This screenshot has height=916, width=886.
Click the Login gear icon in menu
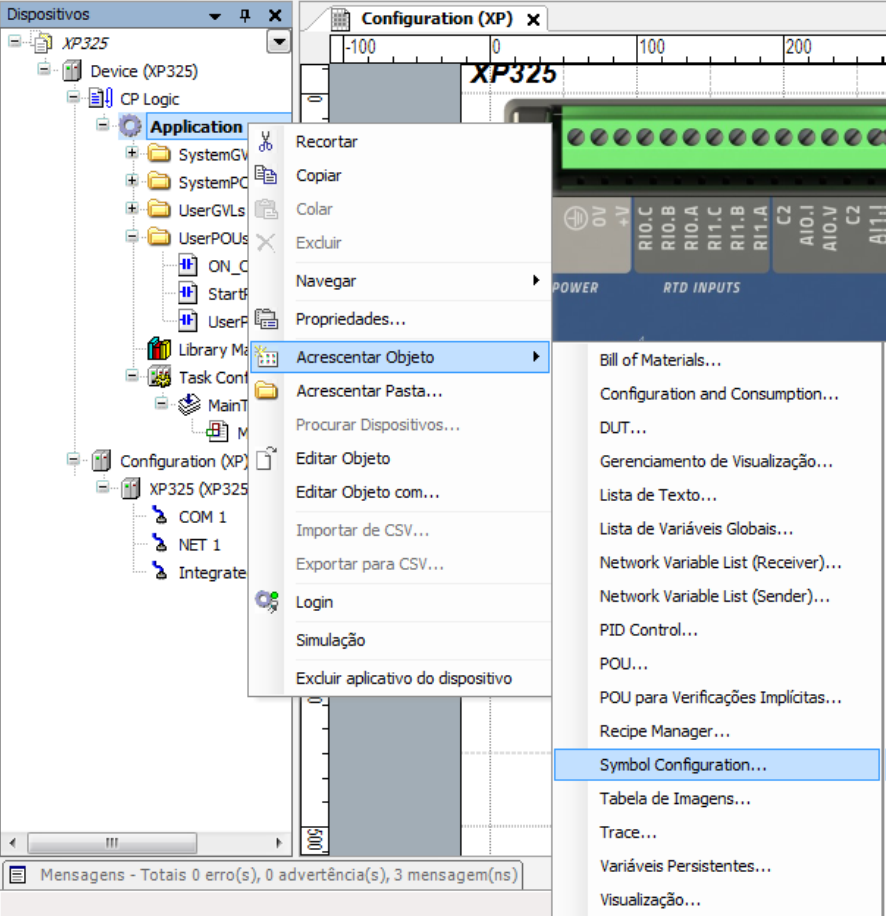click(x=265, y=601)
